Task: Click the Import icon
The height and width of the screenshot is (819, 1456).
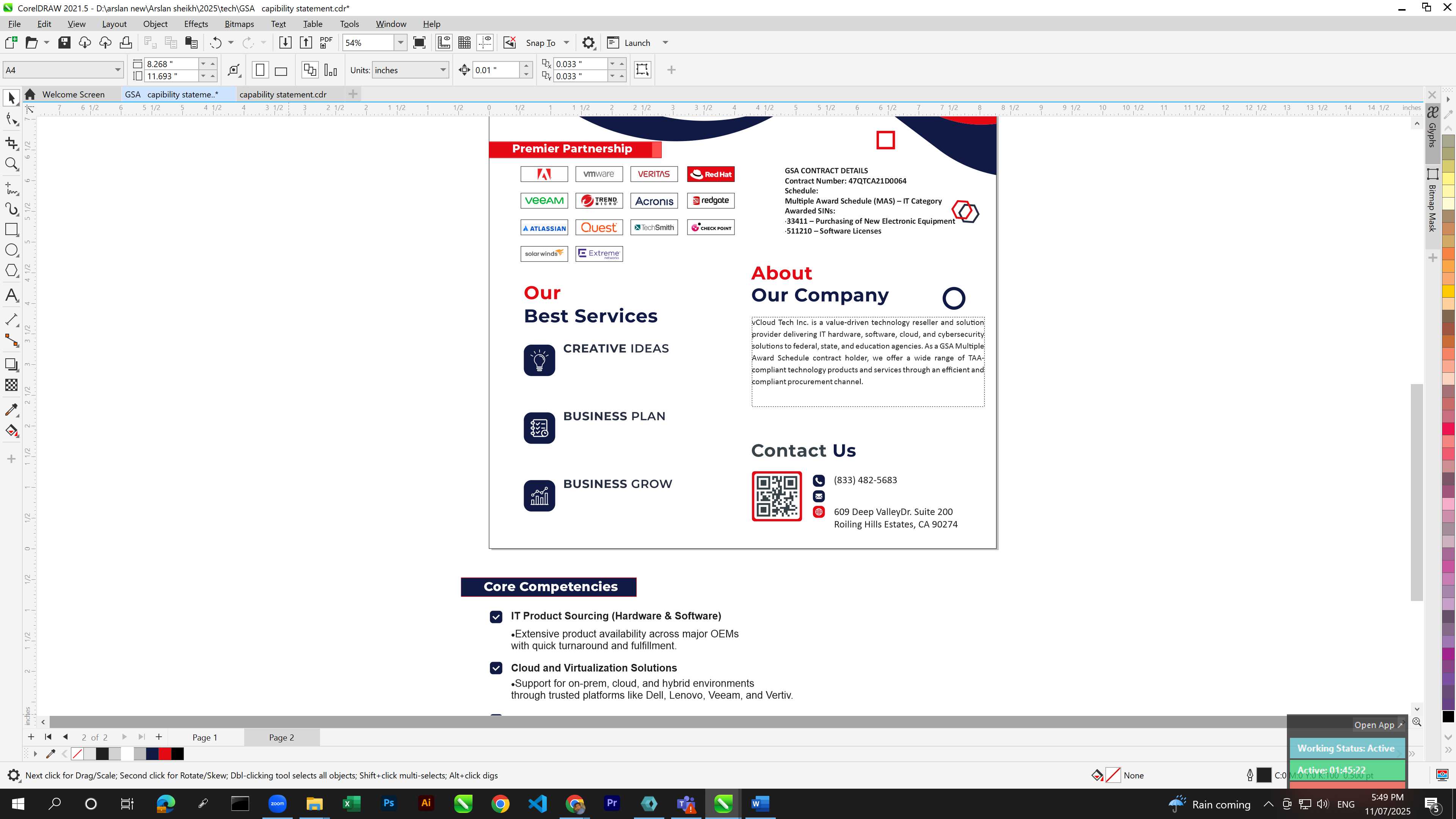Action: coord(285,42)
